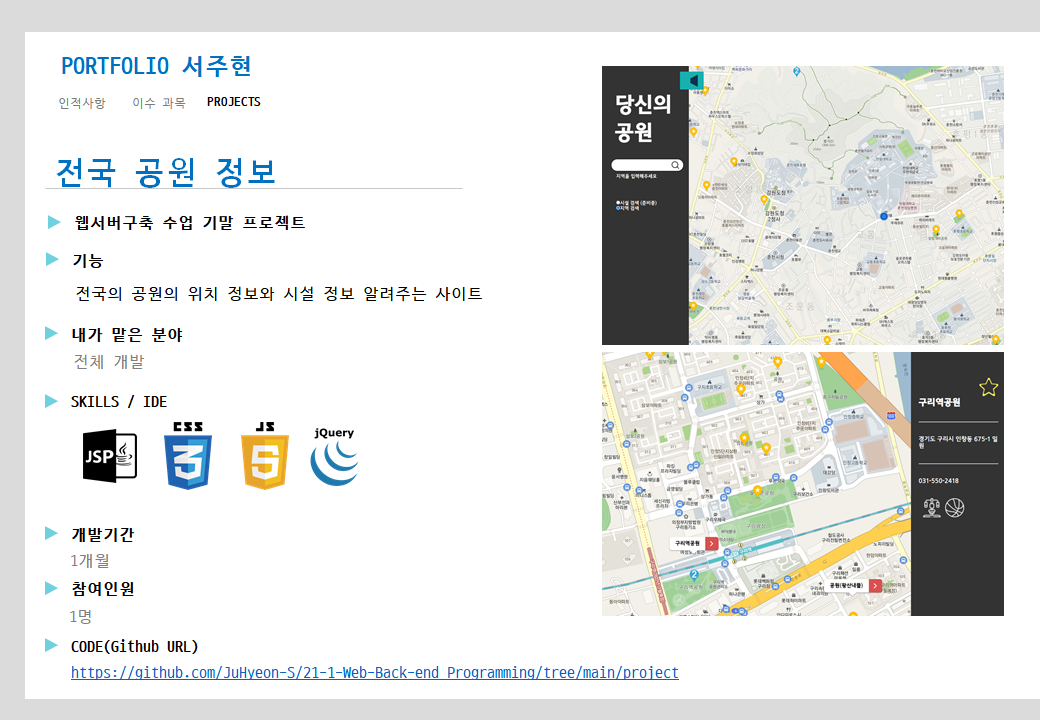Open the jQuery logo

click(x=334, y=456)
